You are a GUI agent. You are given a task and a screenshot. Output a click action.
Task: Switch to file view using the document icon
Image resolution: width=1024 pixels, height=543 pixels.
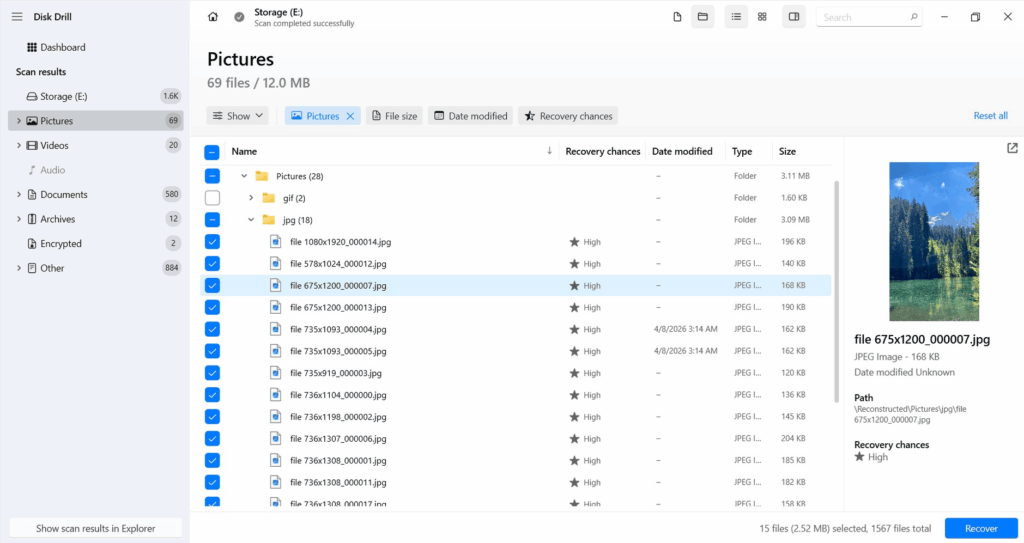pos(677,17)
